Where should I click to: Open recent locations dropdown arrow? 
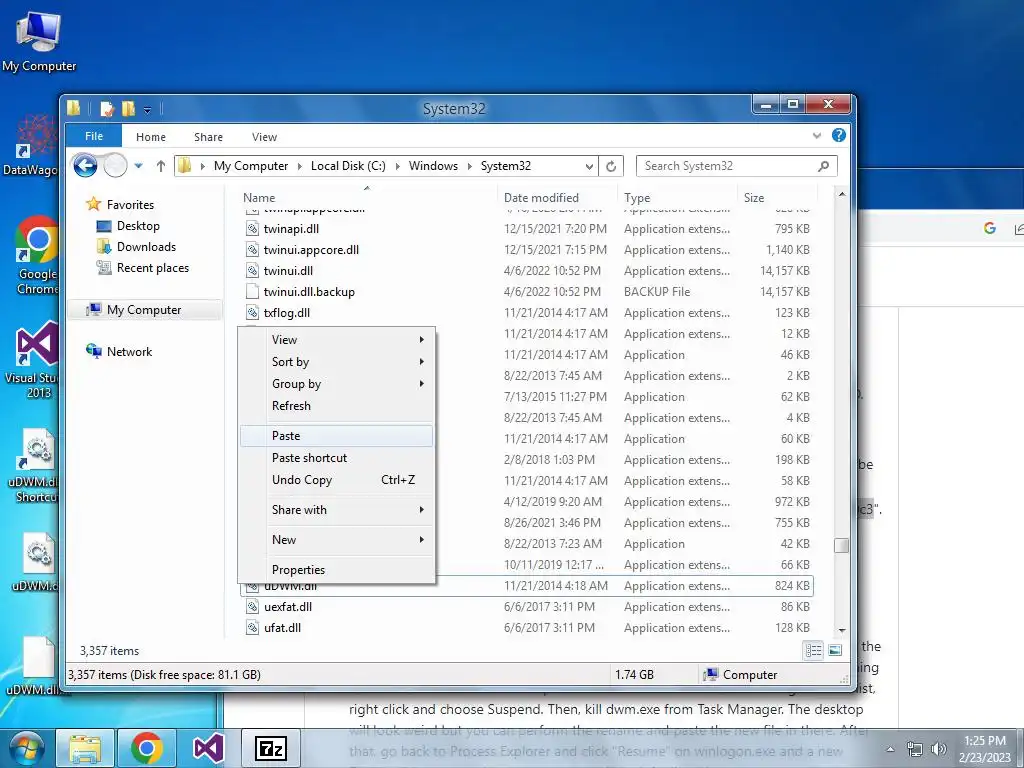138,166
